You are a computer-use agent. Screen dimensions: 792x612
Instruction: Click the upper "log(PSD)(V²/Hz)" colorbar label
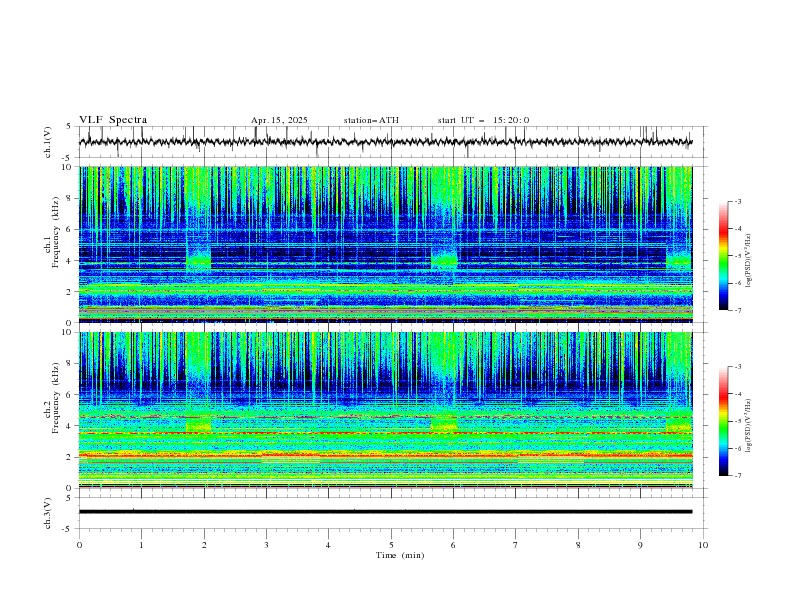click(749, 261)
